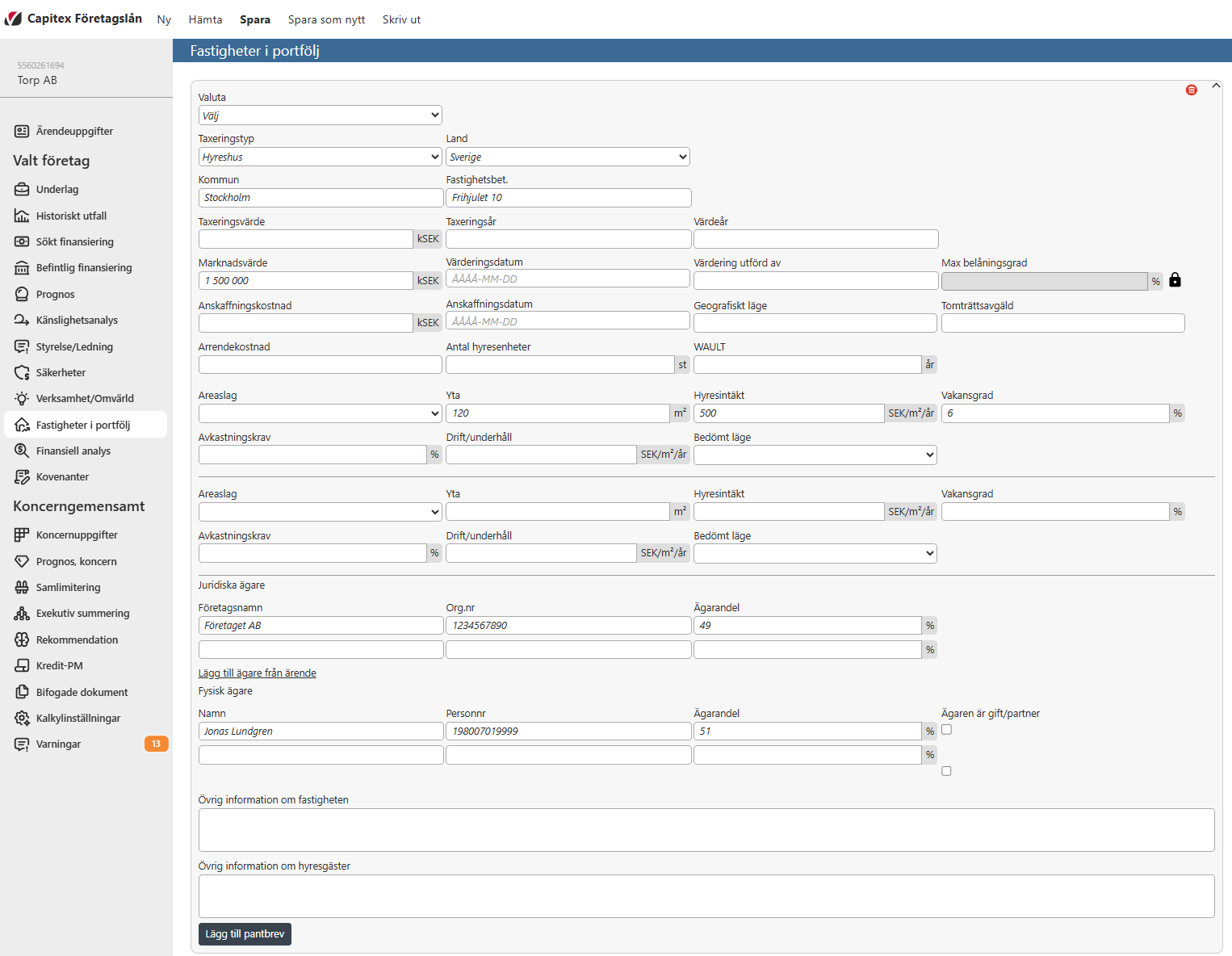Check gift/partner box for empty owner row

946,771
